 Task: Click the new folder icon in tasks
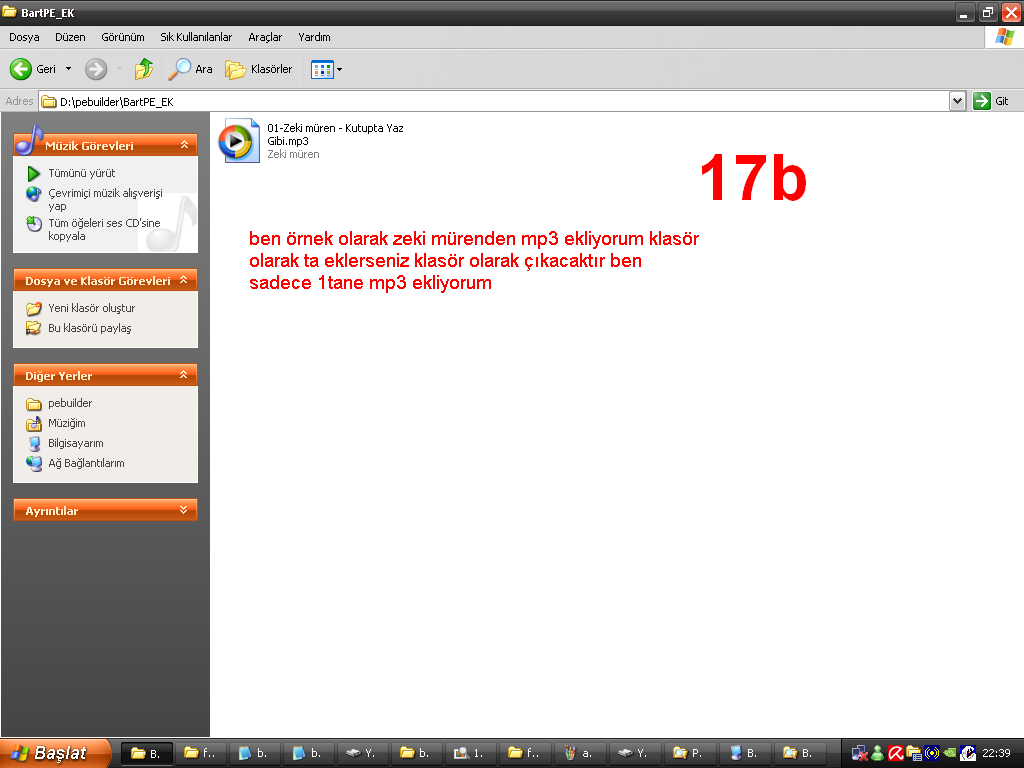[x=33, y=308]
